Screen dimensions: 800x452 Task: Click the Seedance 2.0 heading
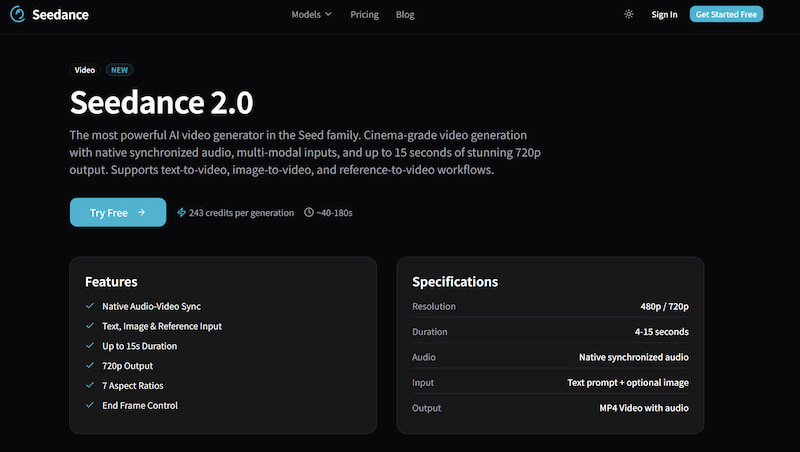pos(161,103)
